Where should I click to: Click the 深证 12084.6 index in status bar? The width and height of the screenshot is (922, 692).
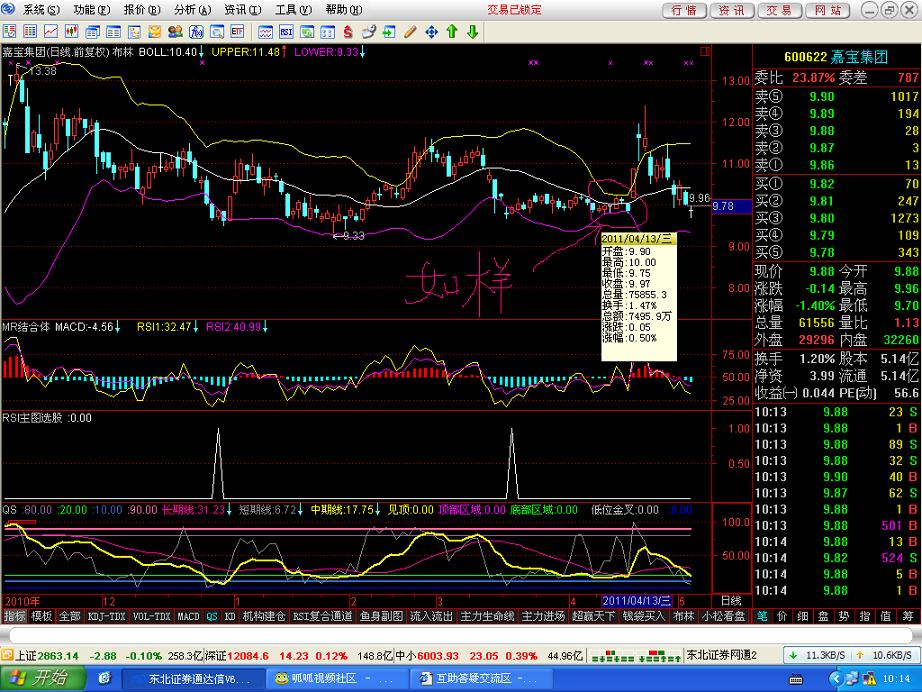(298, 656)
